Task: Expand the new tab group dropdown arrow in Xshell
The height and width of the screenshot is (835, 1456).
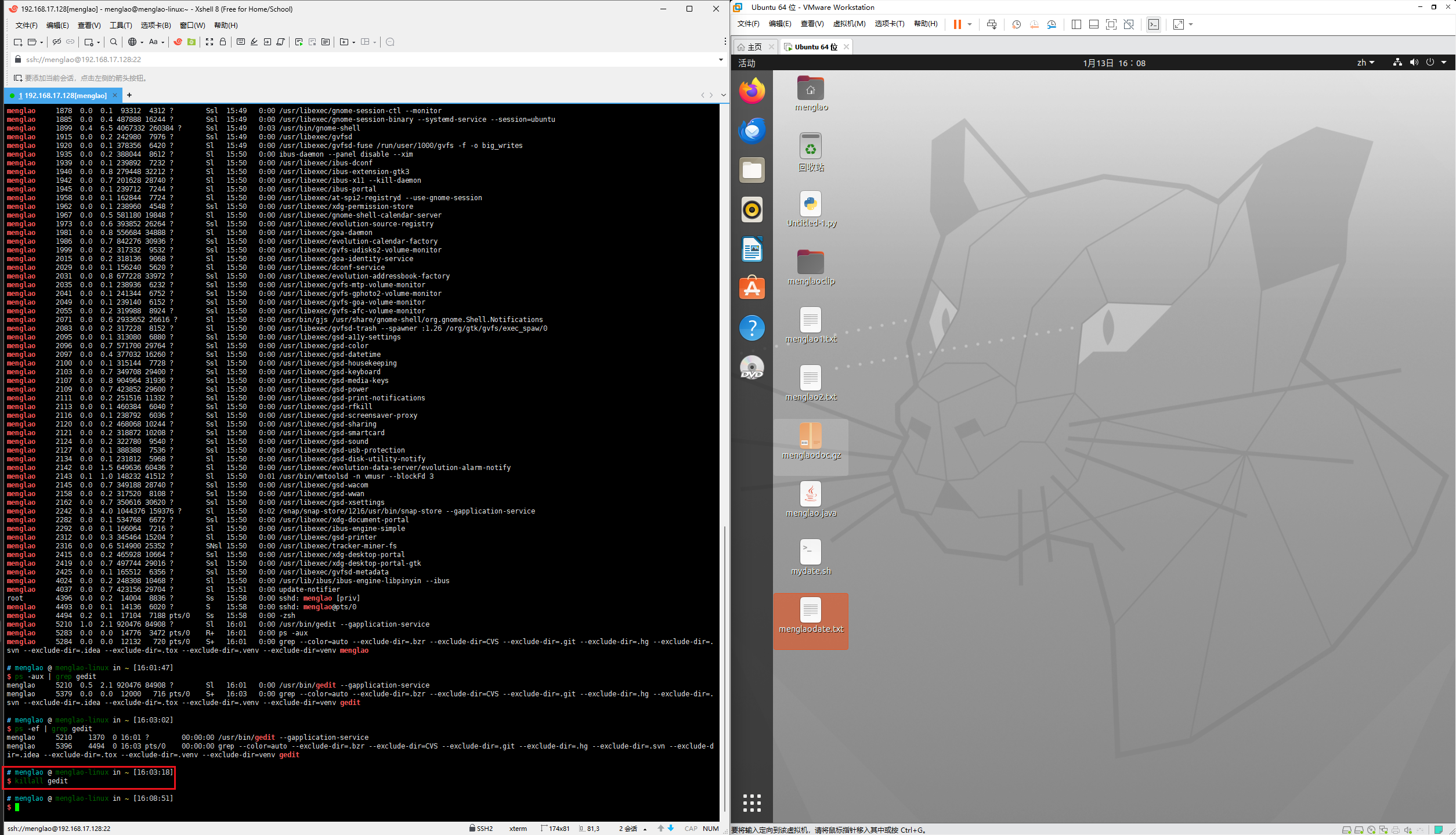Action: coord(353,42)
